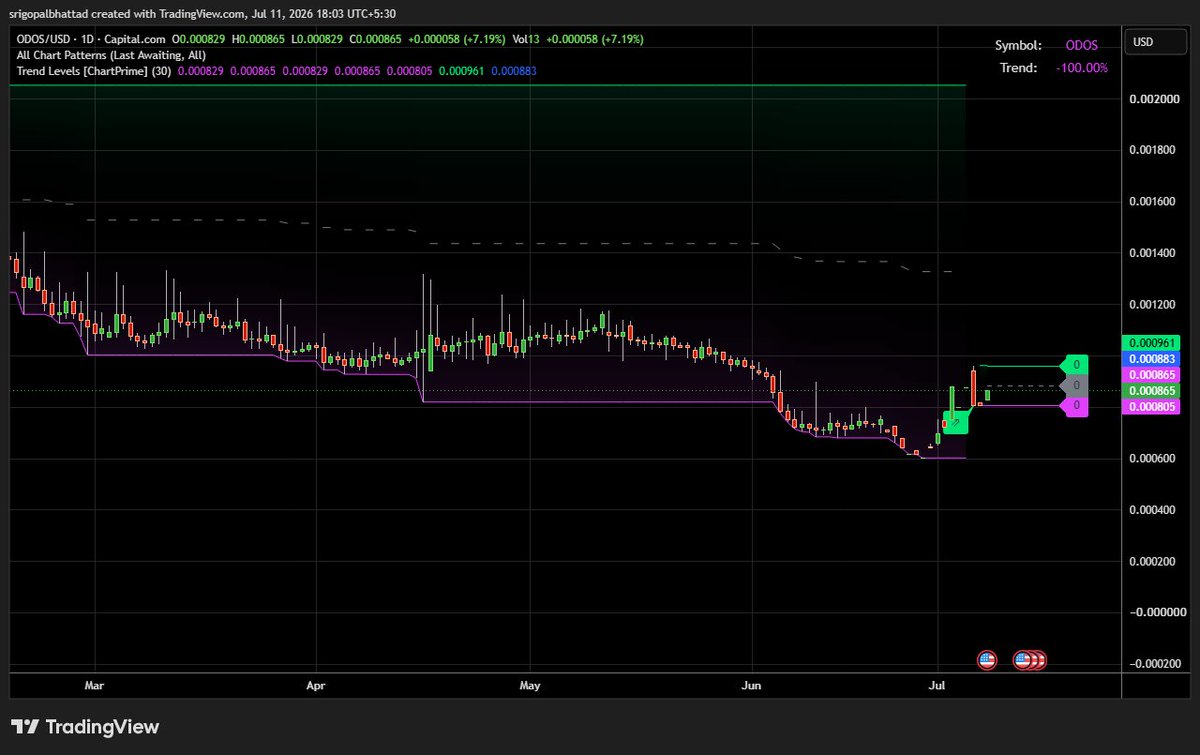The height and width of the screenshot is (755, 1200).
Task: Click the Trend -100.00% value
Action: [x=1081, y=68]
